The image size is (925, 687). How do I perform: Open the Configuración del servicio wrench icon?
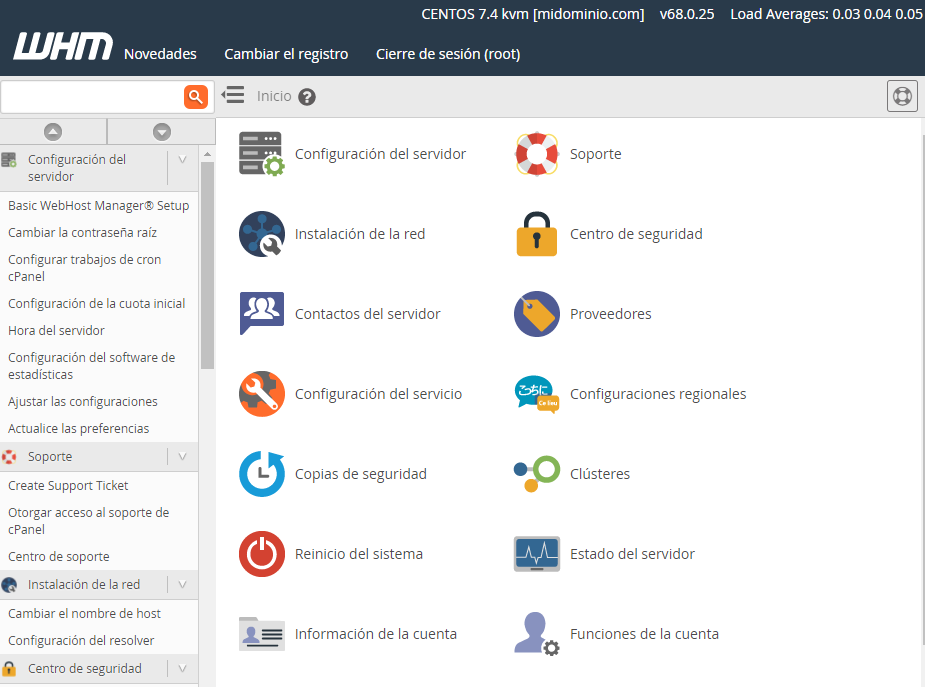click(261, 394)
